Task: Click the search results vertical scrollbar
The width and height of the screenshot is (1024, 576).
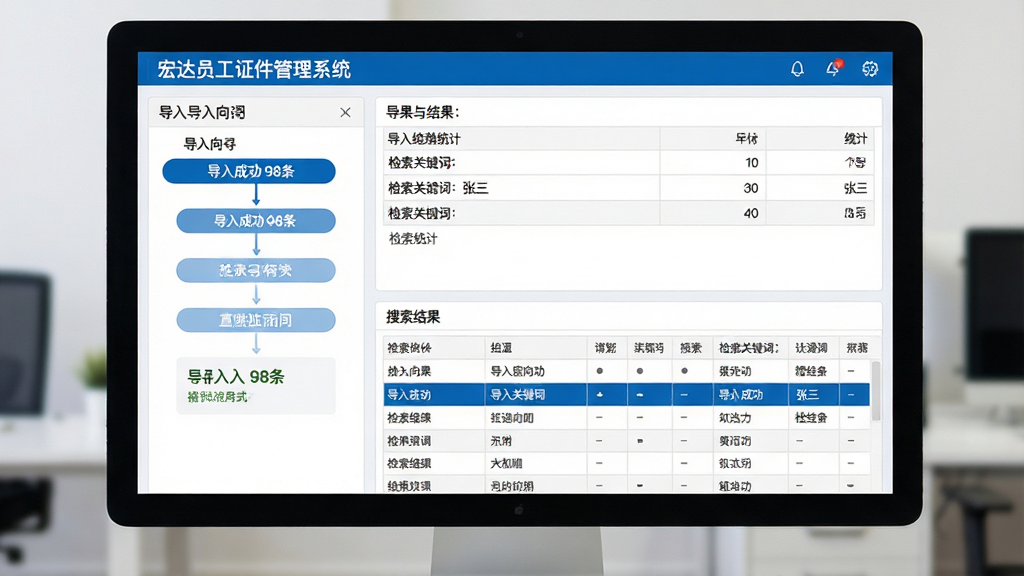Action: point(876,392)
